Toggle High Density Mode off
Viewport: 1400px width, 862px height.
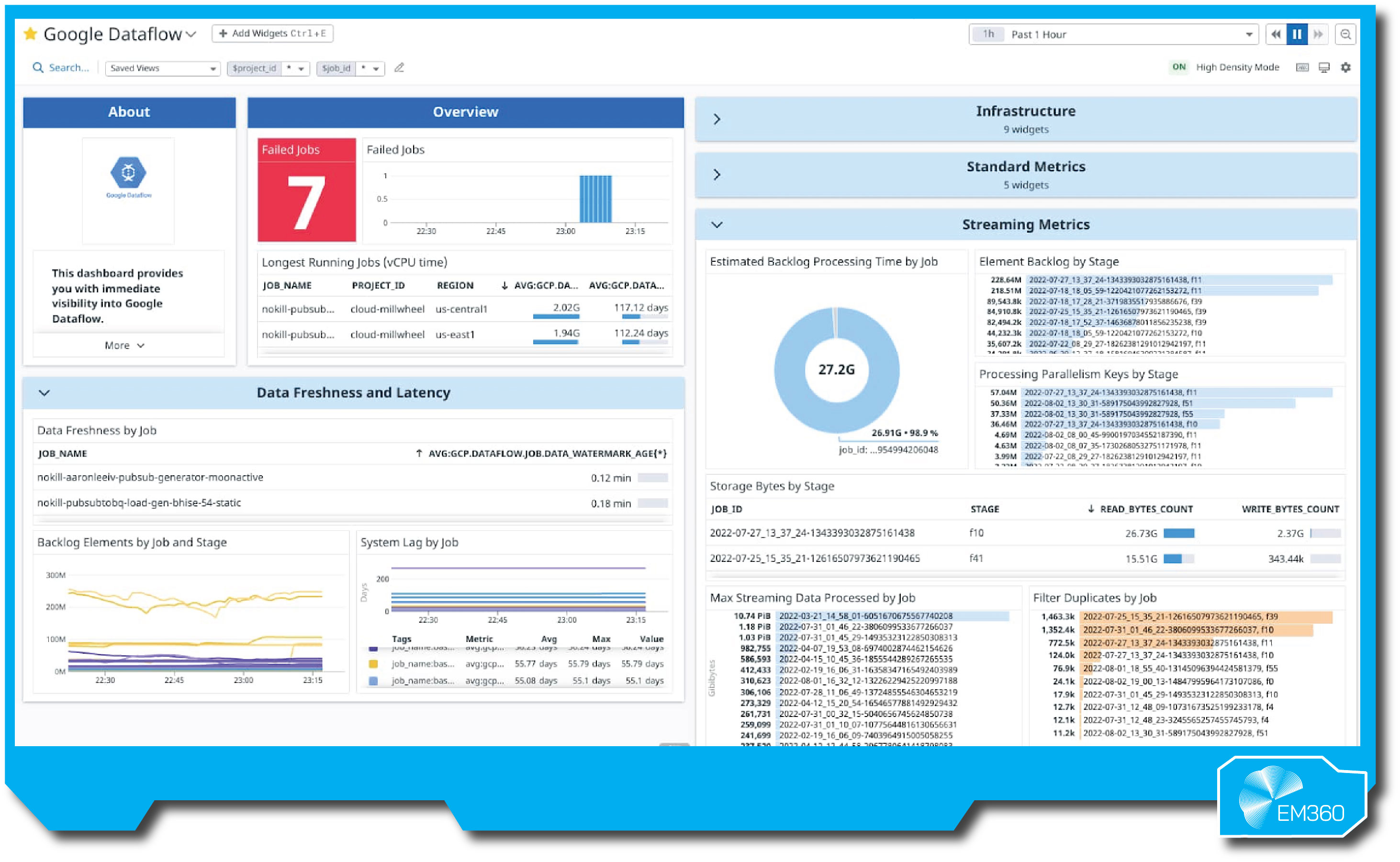(1179, 67)
